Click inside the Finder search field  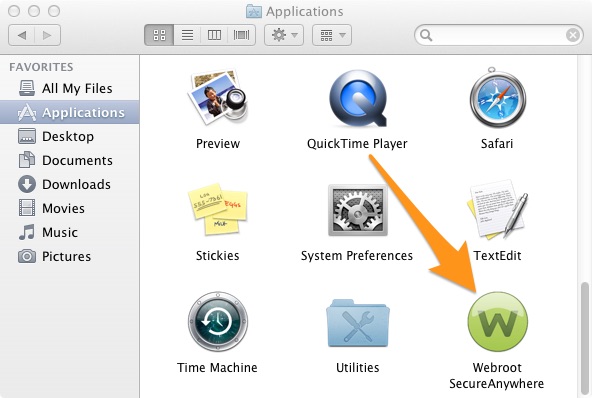[498, 35]
